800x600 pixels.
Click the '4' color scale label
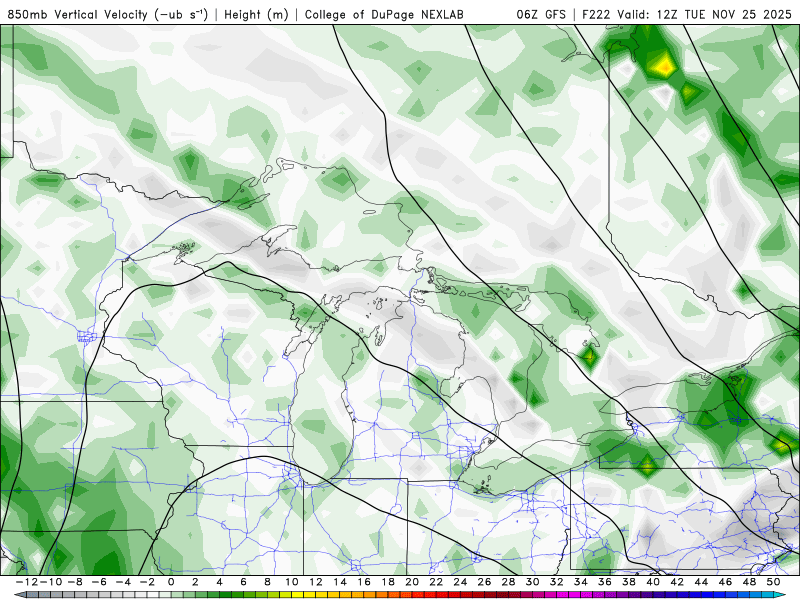(219, 582)
